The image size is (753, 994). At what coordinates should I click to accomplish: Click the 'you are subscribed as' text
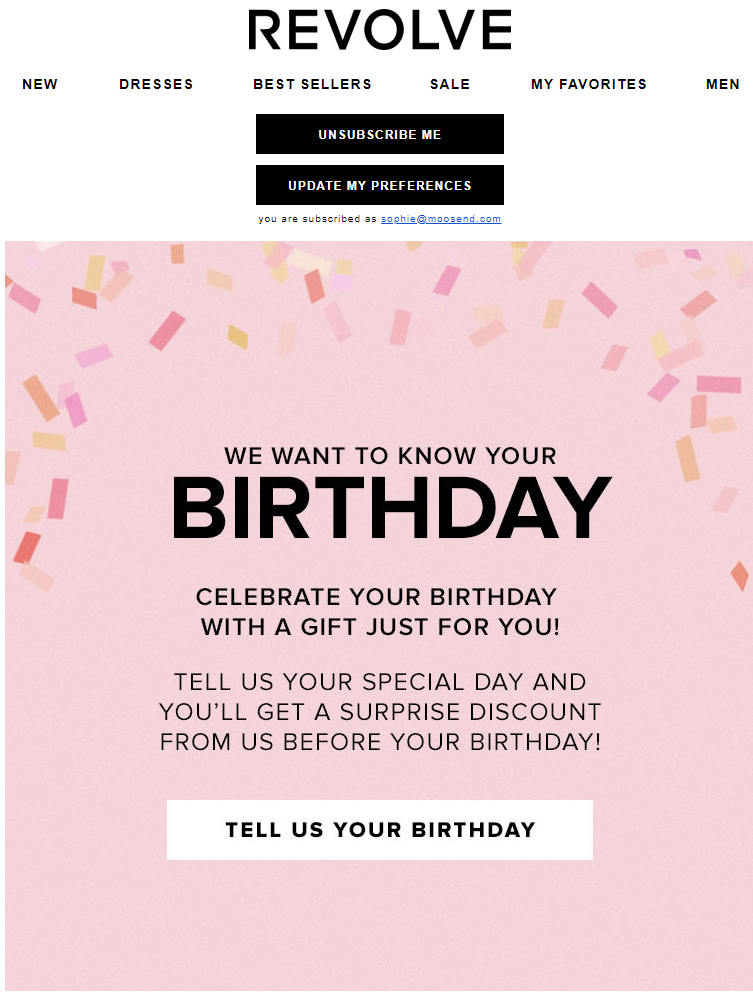tap(318, 219)
